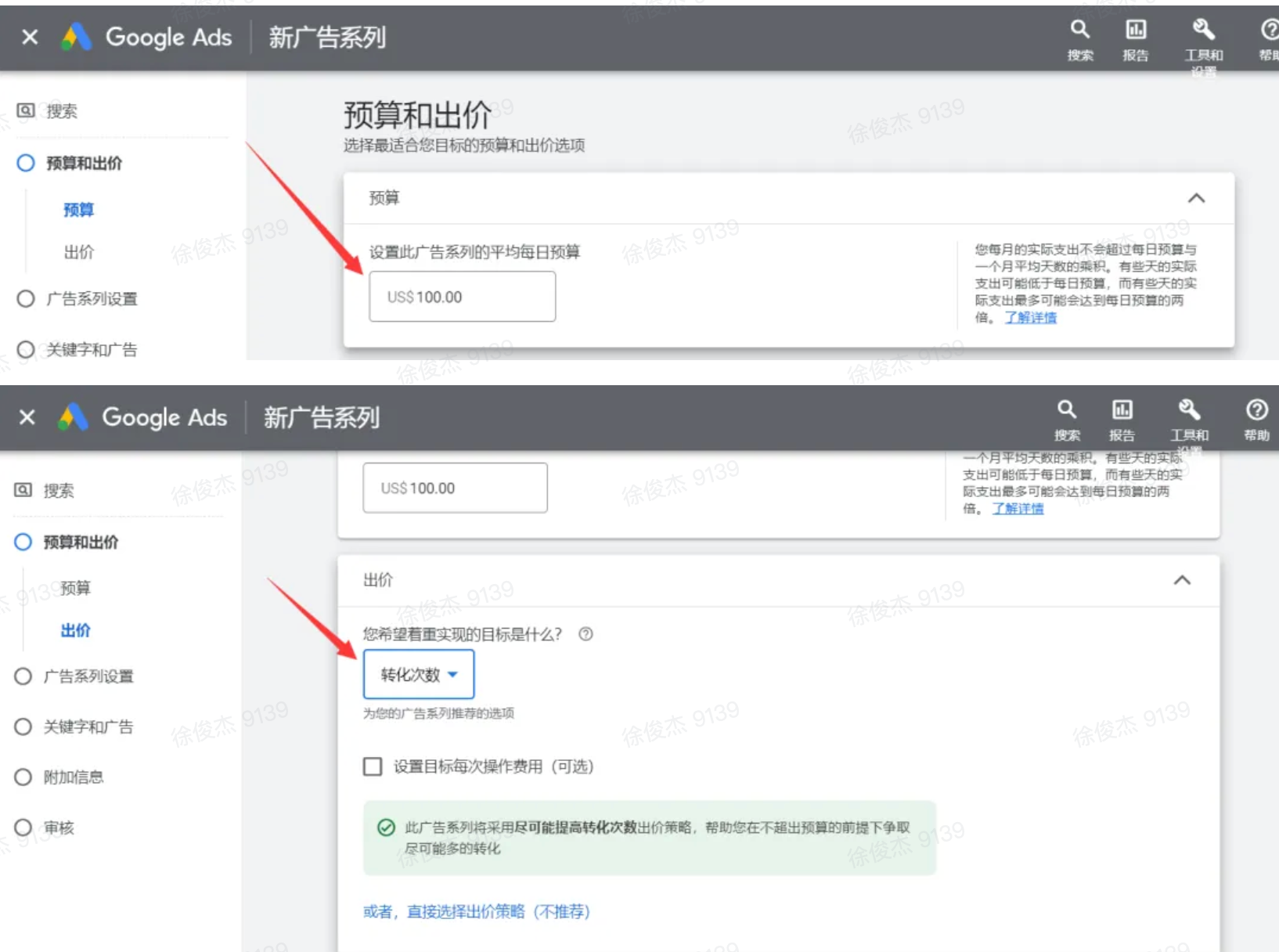Open the 报告 reports icon in top header

pyautogui.click(x=1135, y=30)
